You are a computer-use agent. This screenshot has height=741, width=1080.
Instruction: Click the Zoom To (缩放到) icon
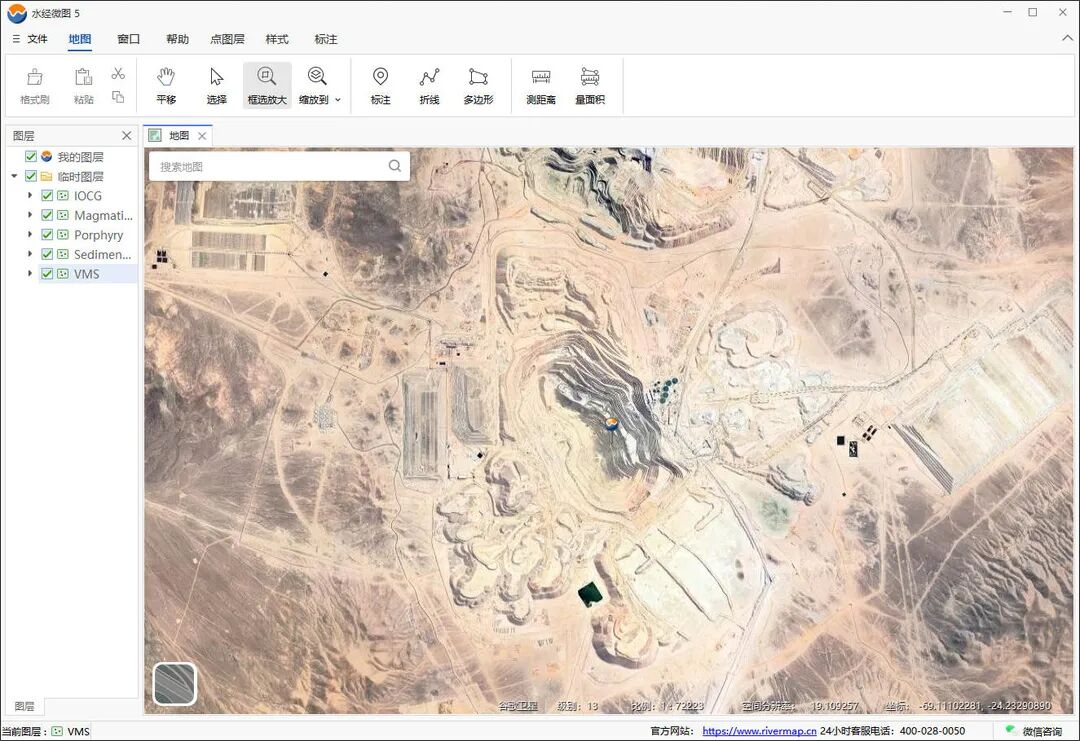pos(317,76)
